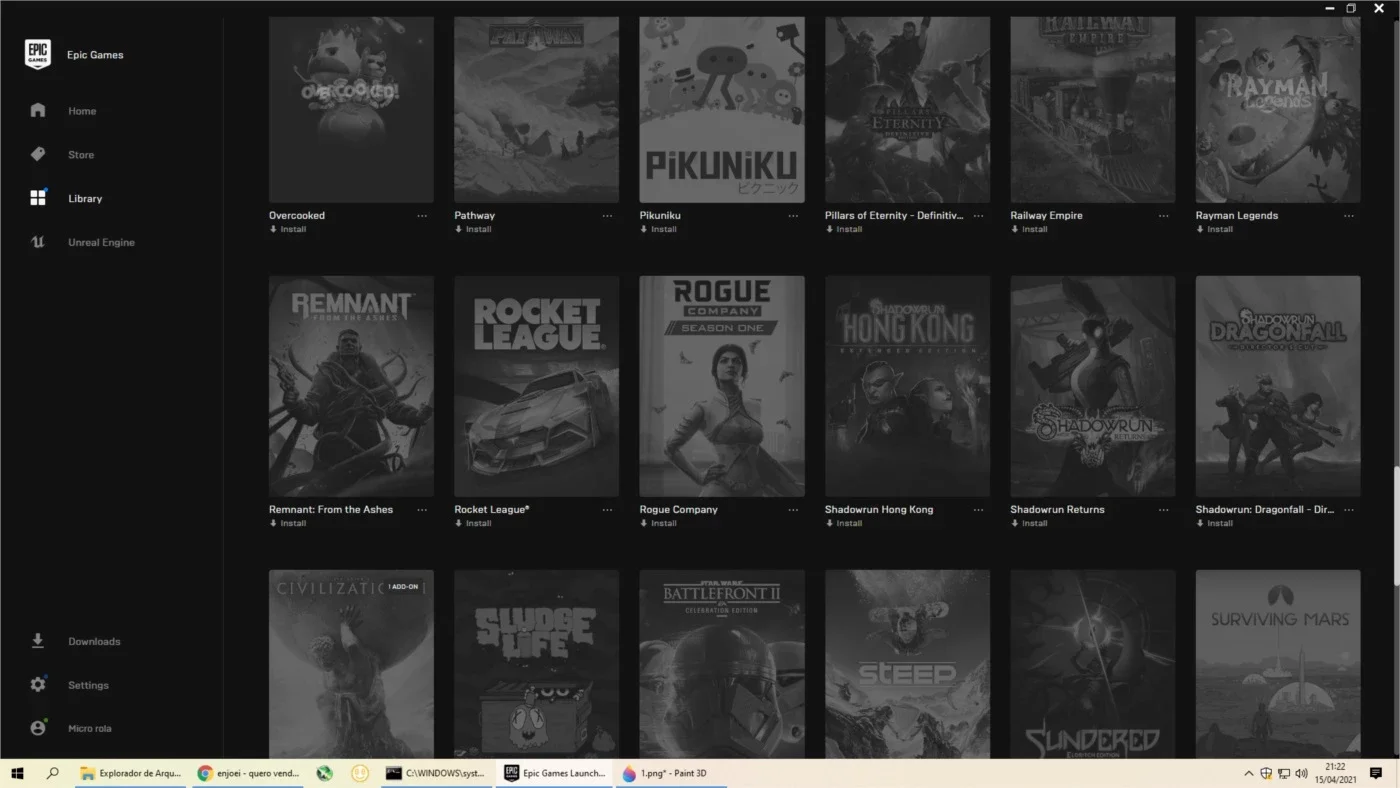Open the Unreal Engine logo icon
Viewport: 1400px width, 788px height.
(x=38, y=242)
